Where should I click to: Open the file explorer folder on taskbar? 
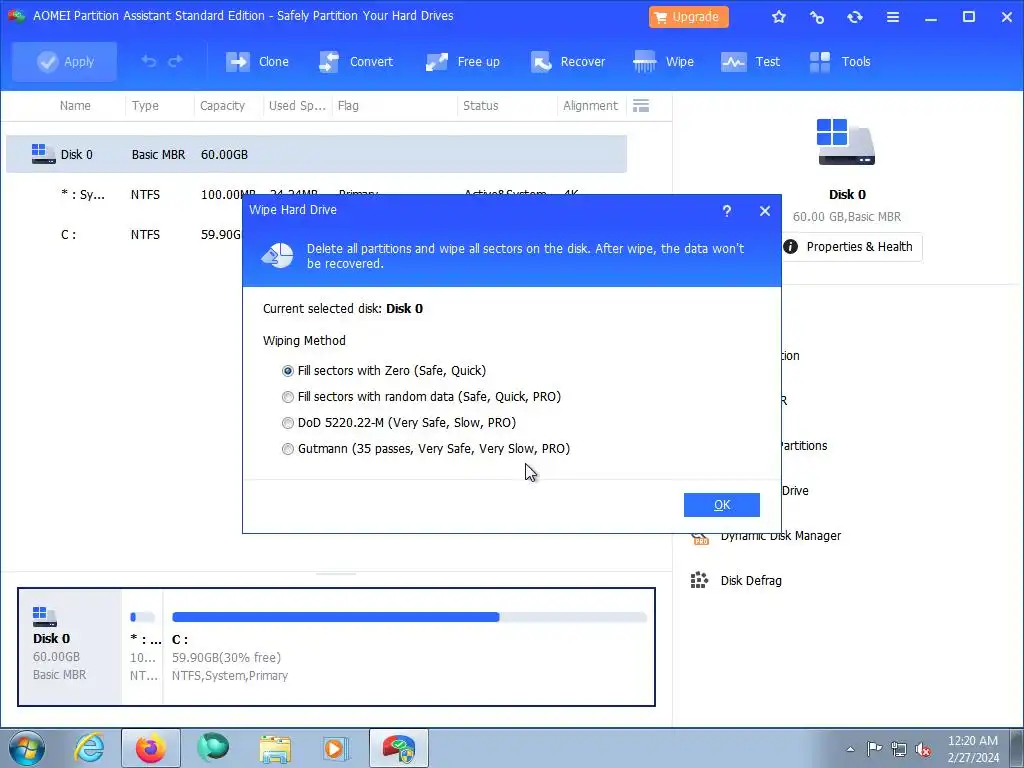click(275, 748)
